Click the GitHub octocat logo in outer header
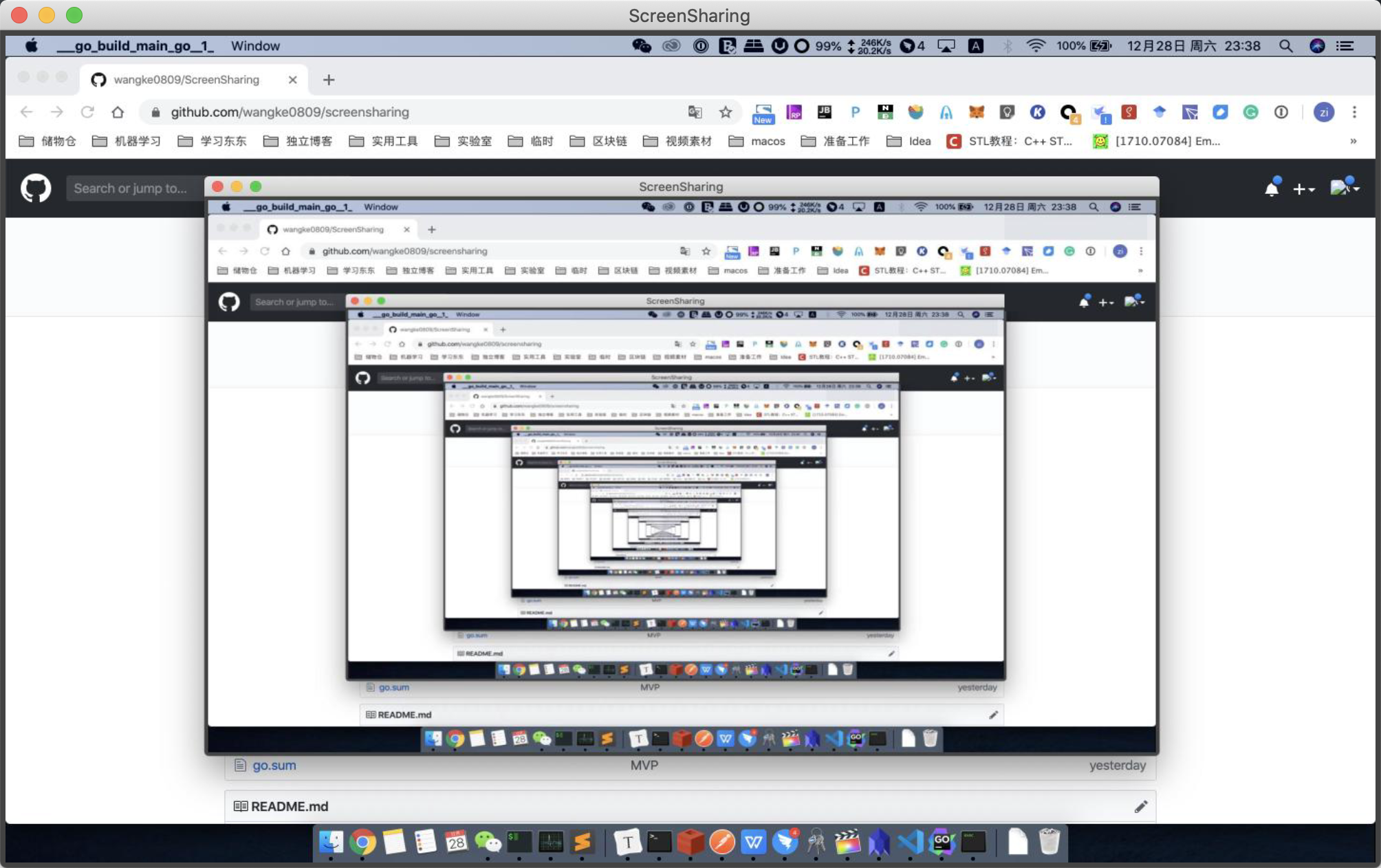1381x868 pixels. pyautogui.click(x=36, y=188)
